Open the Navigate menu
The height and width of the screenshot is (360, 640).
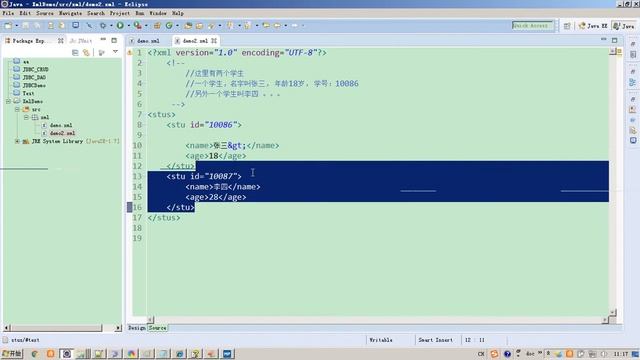[x=70, y=13]
